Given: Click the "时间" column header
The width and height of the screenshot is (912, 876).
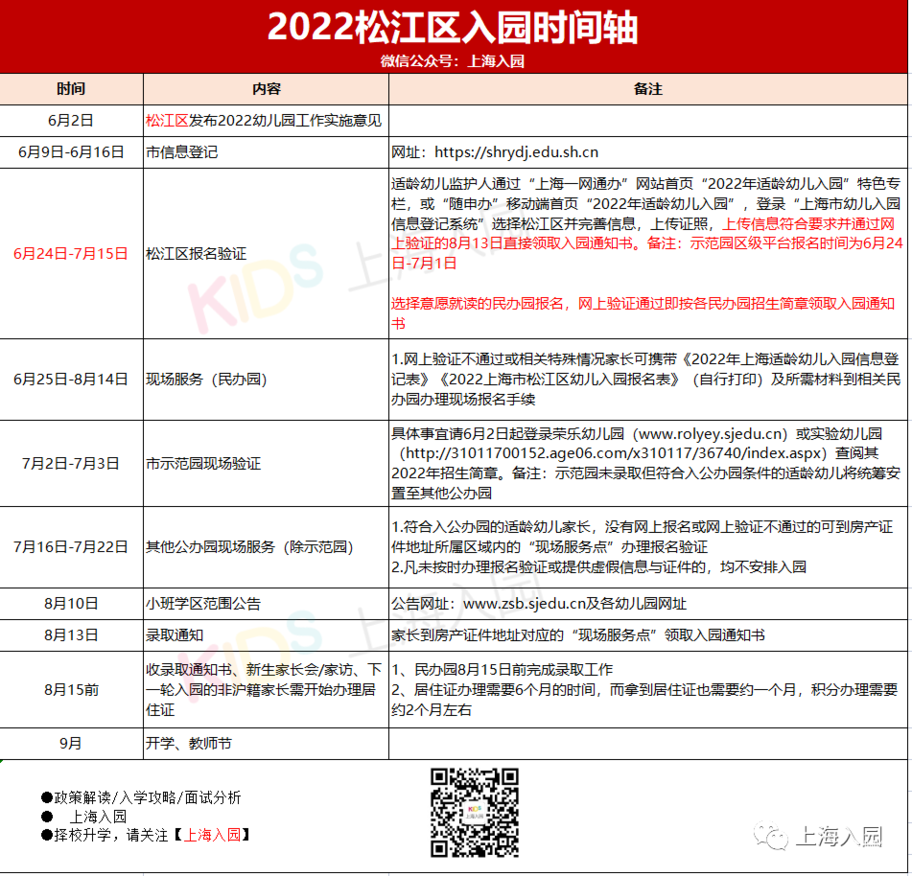Looking at the screenshot, I should [71, 89].
